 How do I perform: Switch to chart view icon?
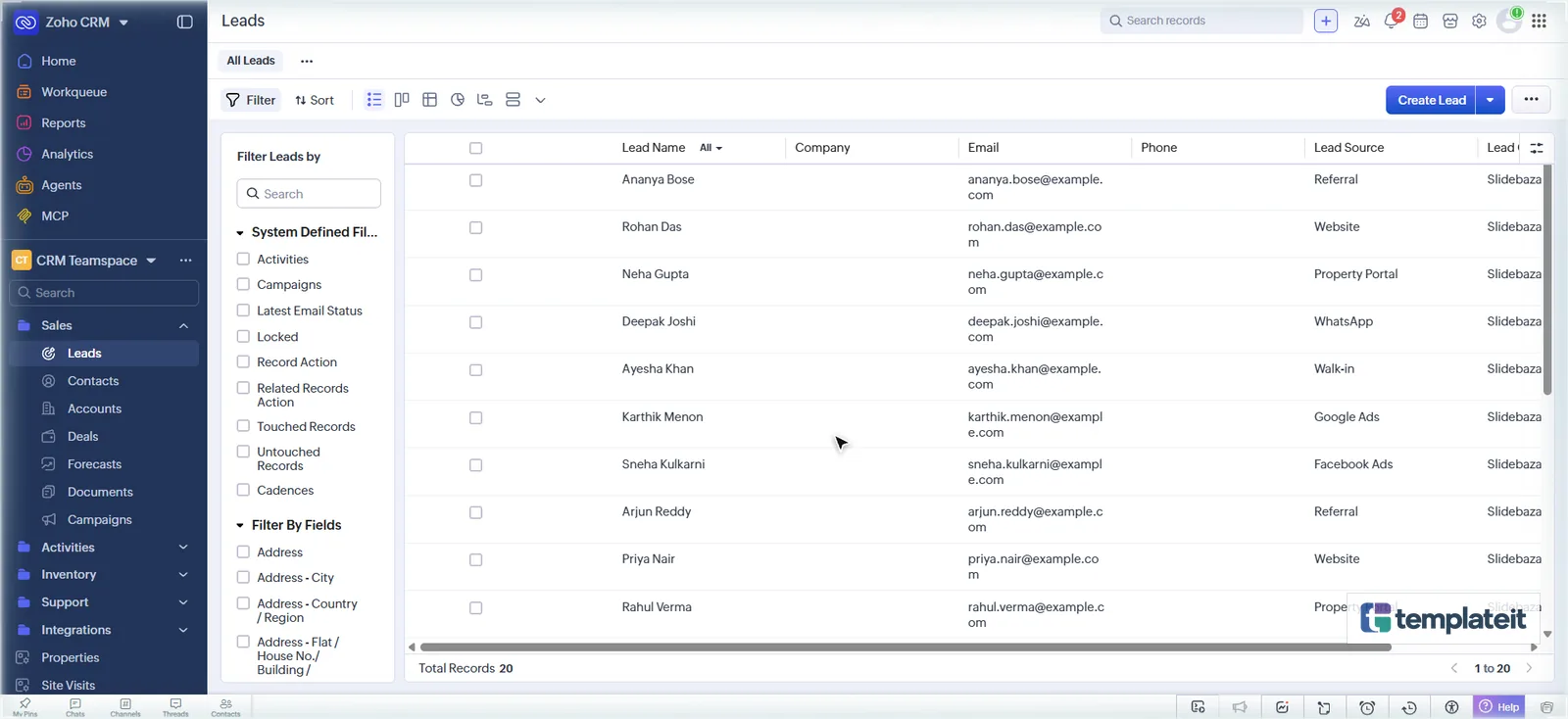tap(458, 100)
